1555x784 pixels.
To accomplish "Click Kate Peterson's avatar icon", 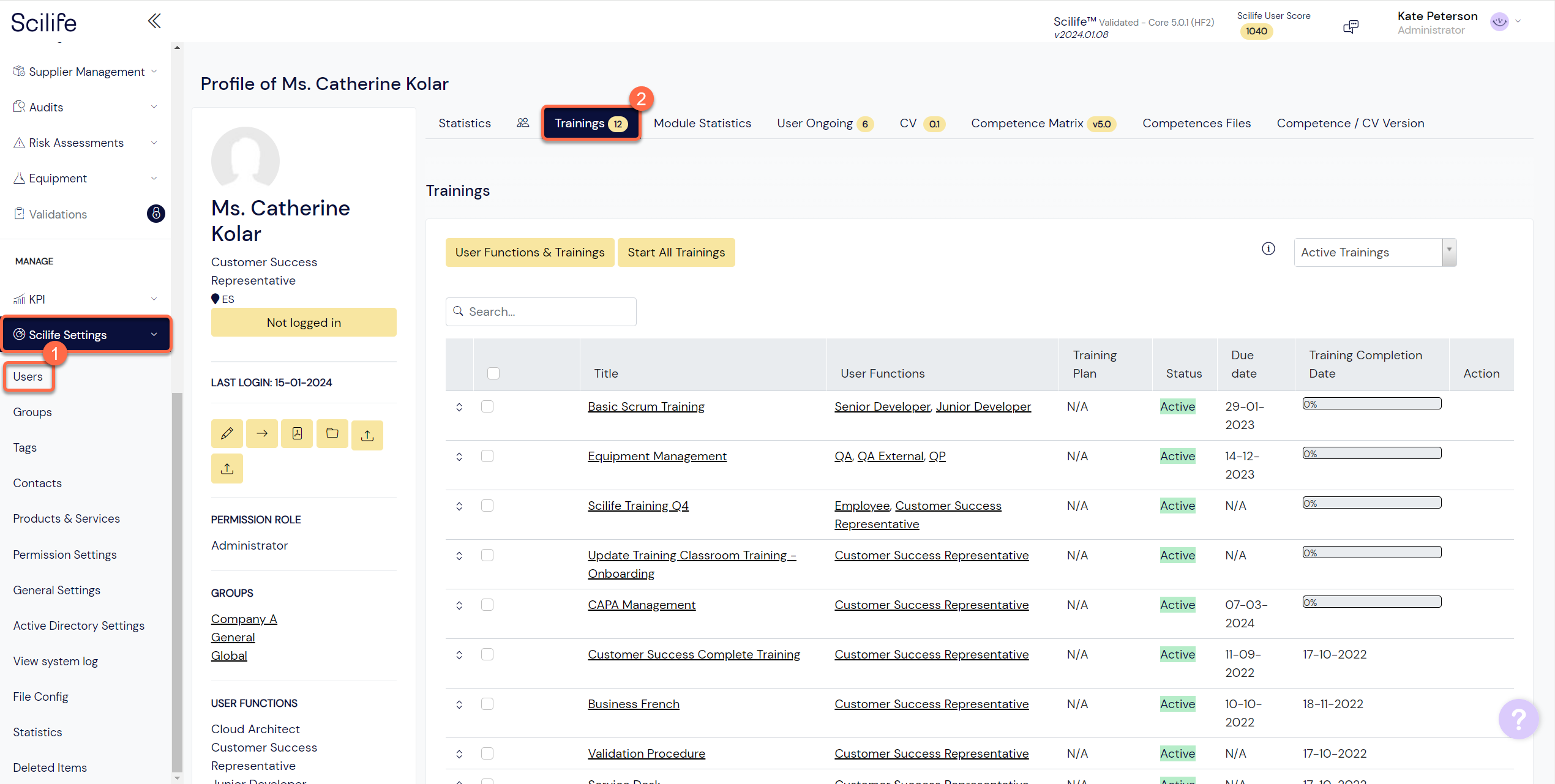I will [1499, 22].
